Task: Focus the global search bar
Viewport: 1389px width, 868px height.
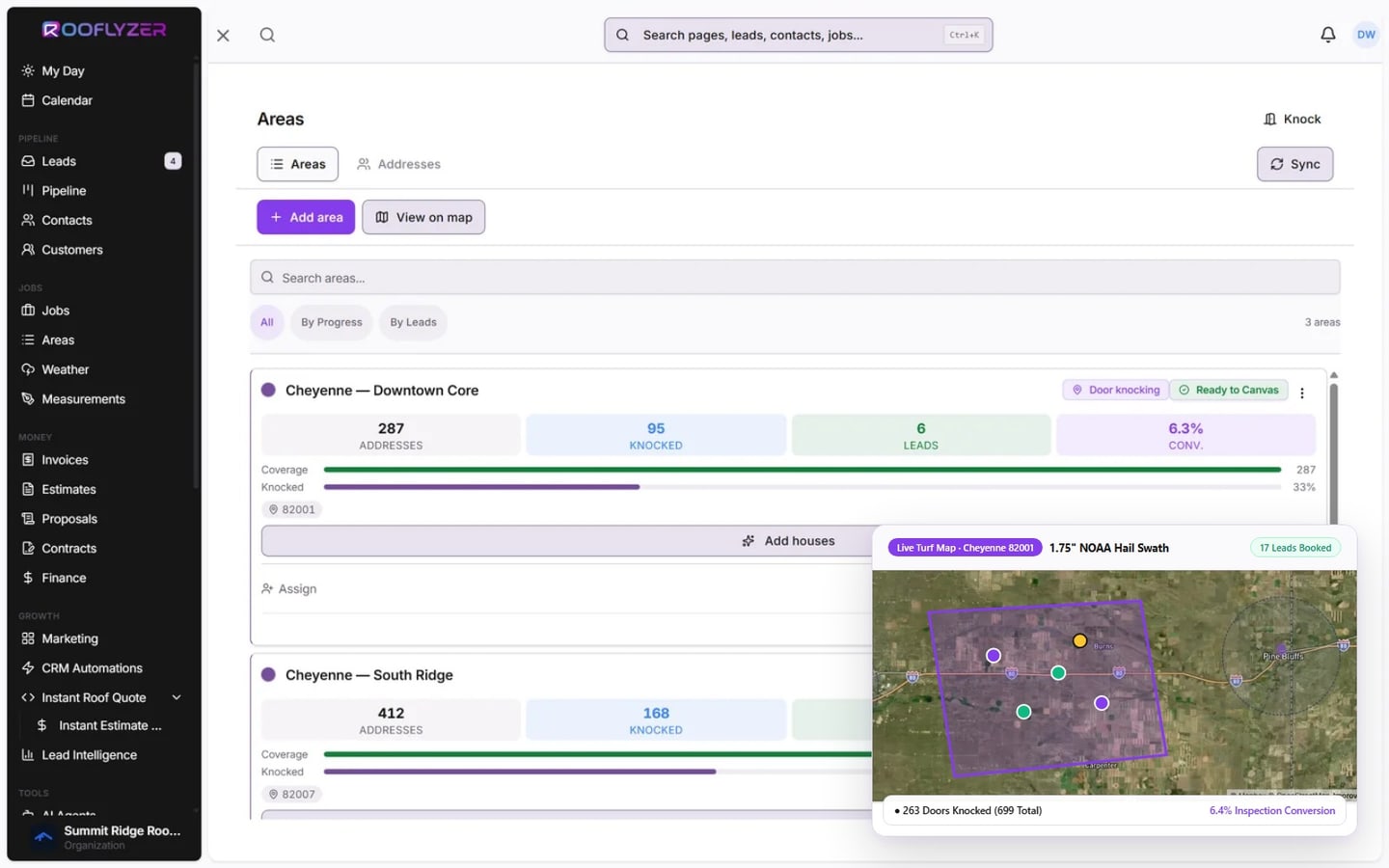Action: tap(799, 35)
